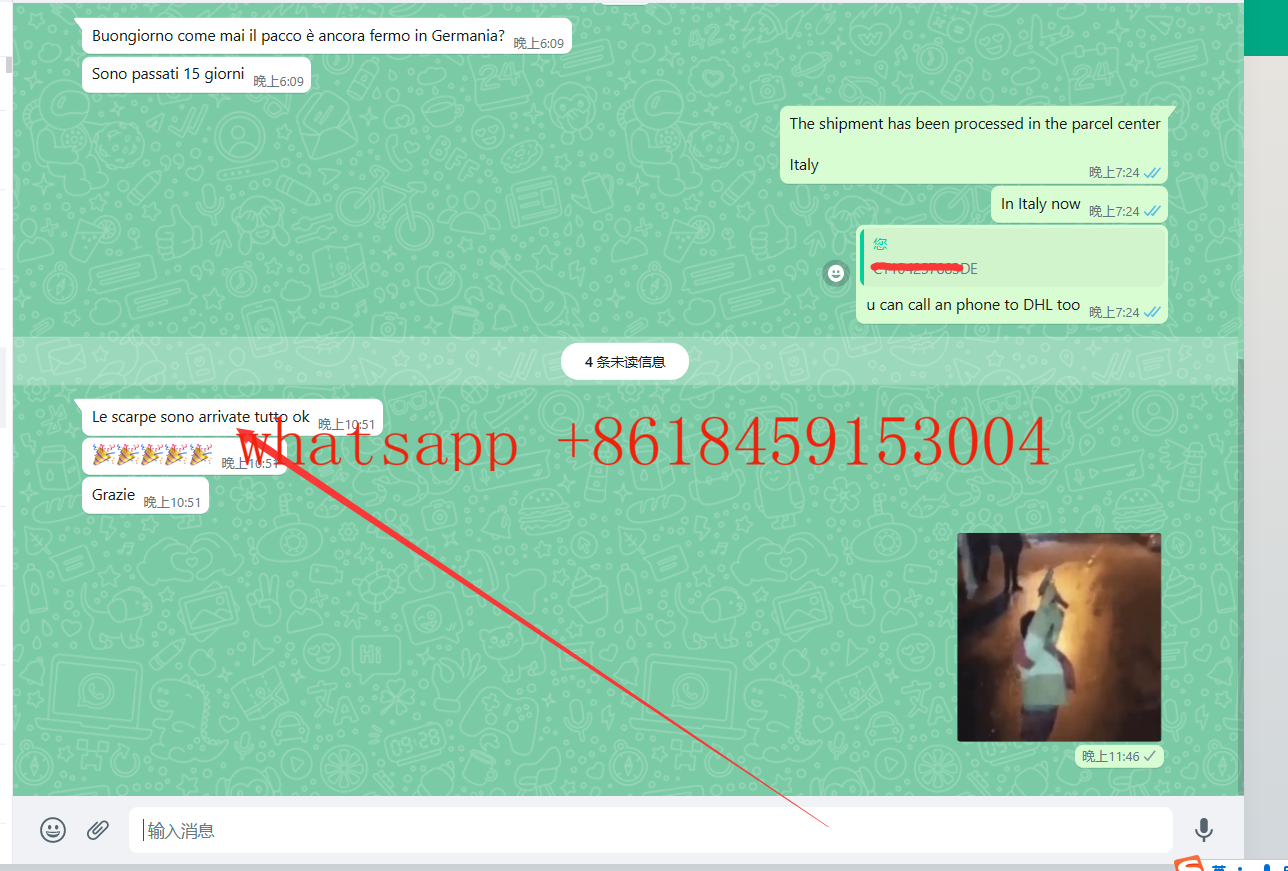Open the quoted tracking number reply preview

pos(1010,258)
